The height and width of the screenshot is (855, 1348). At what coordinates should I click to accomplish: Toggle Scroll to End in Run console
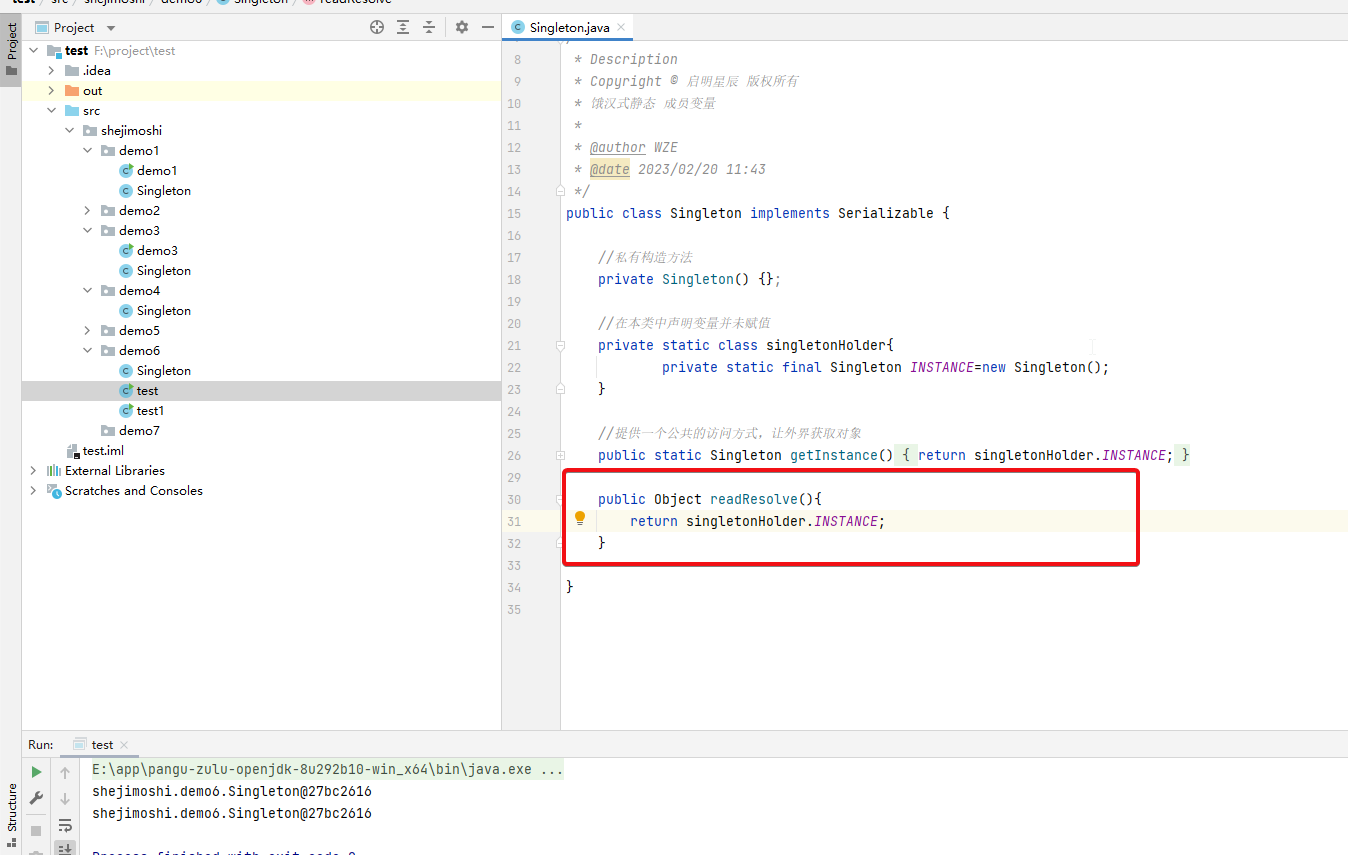pyautogui.click(x=65, y=848)
